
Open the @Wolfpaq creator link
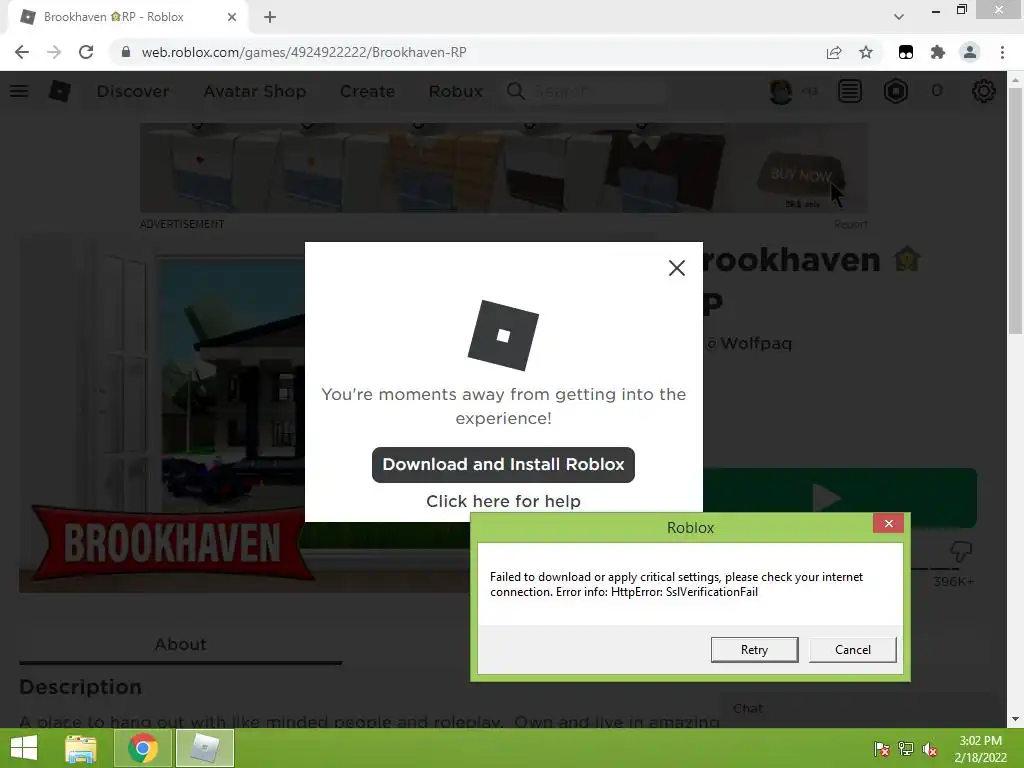pos(750,344)
